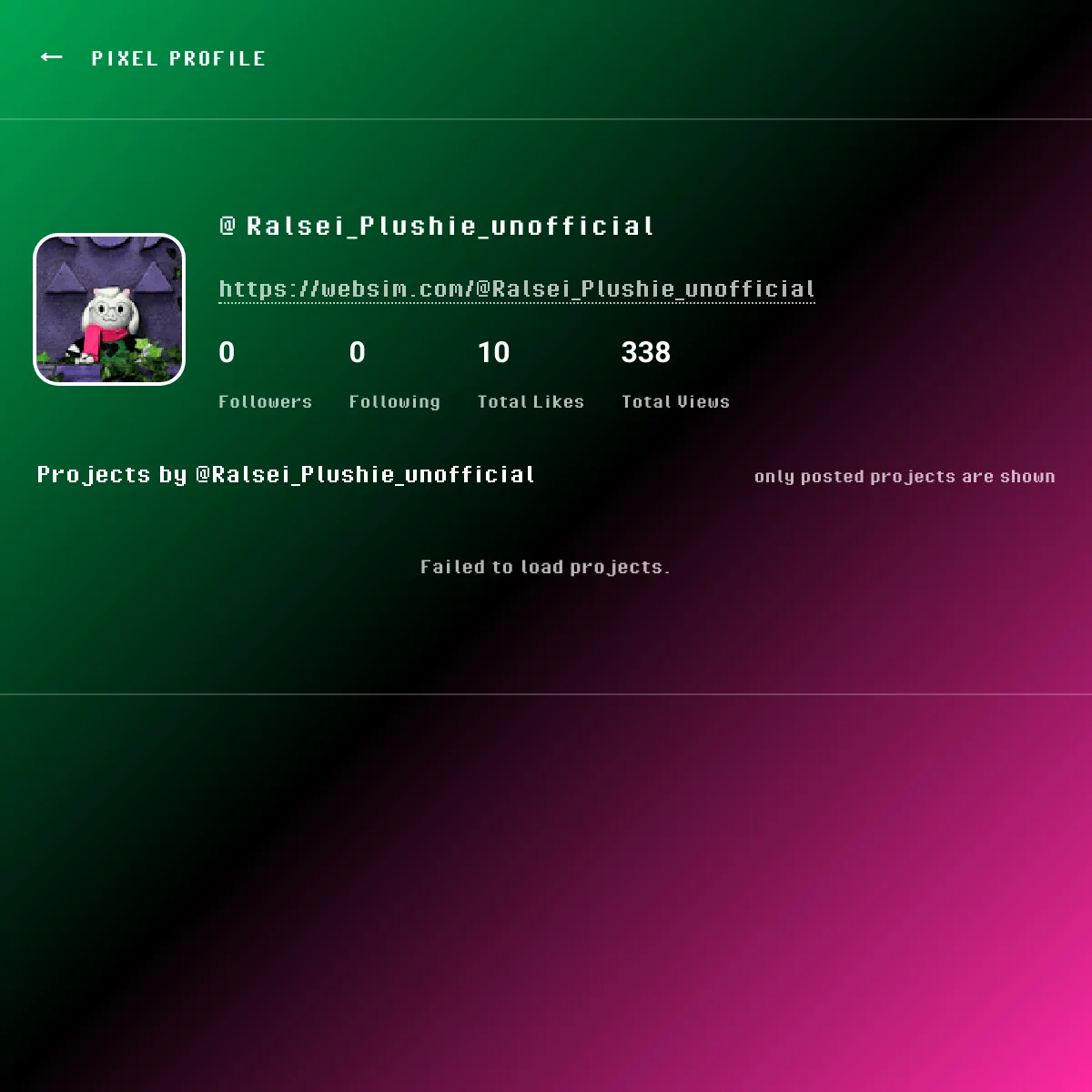Open the websim.com profile link
Image resolution: width=1092 pixels, height=1092 pixels.
(x=517, y=289)
